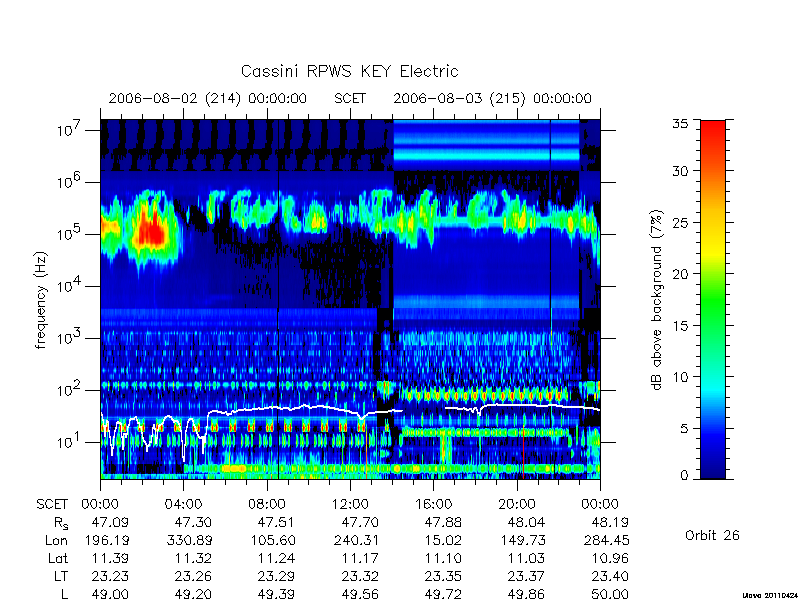Click the small stamp text in bottom-right corner

click(771, 595)
